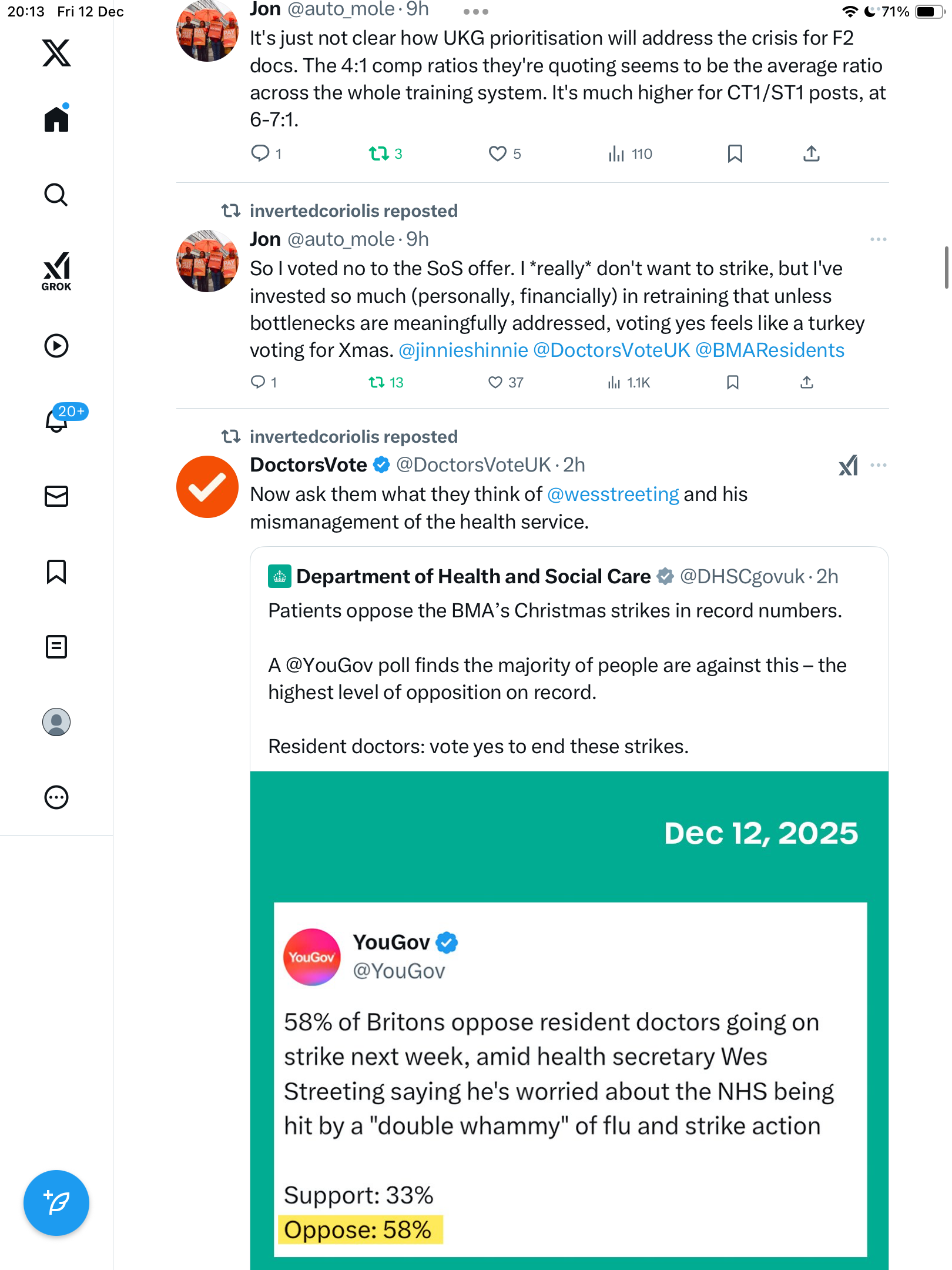Open the @wesstreeting mention link

(x=613, y=494)
